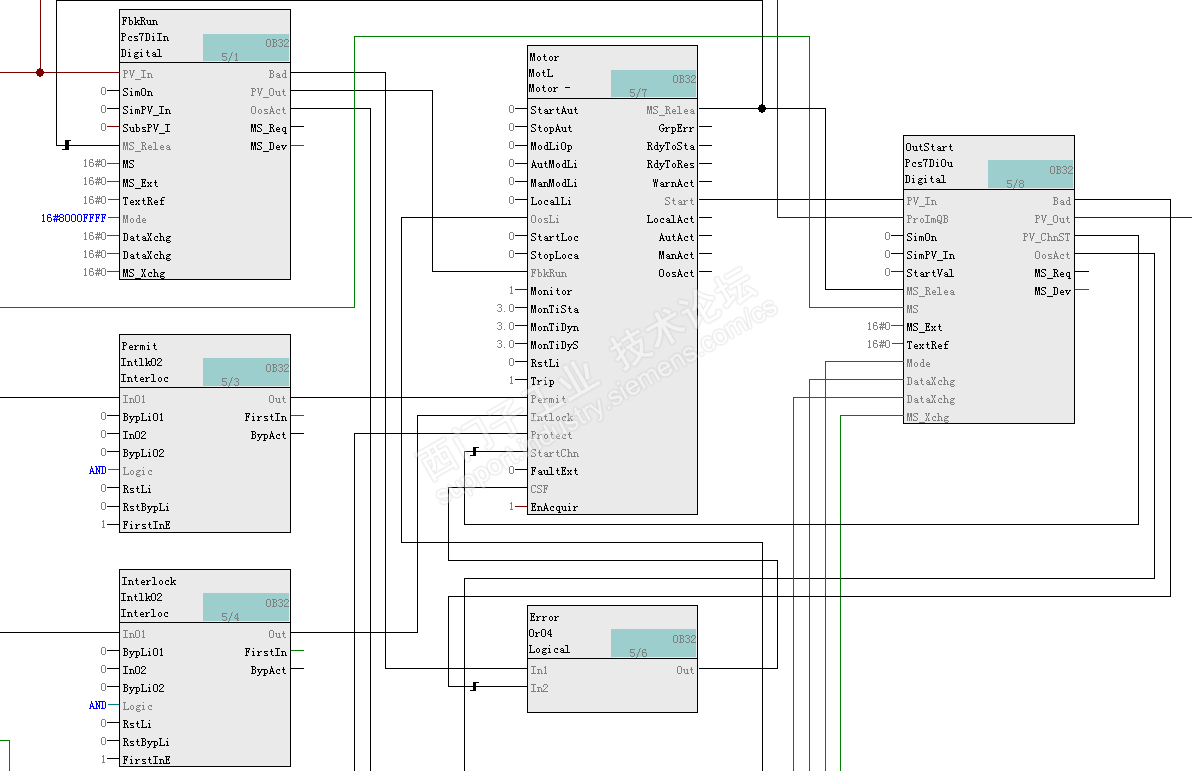Click Monitor input on Motor block

click(551, 291)
